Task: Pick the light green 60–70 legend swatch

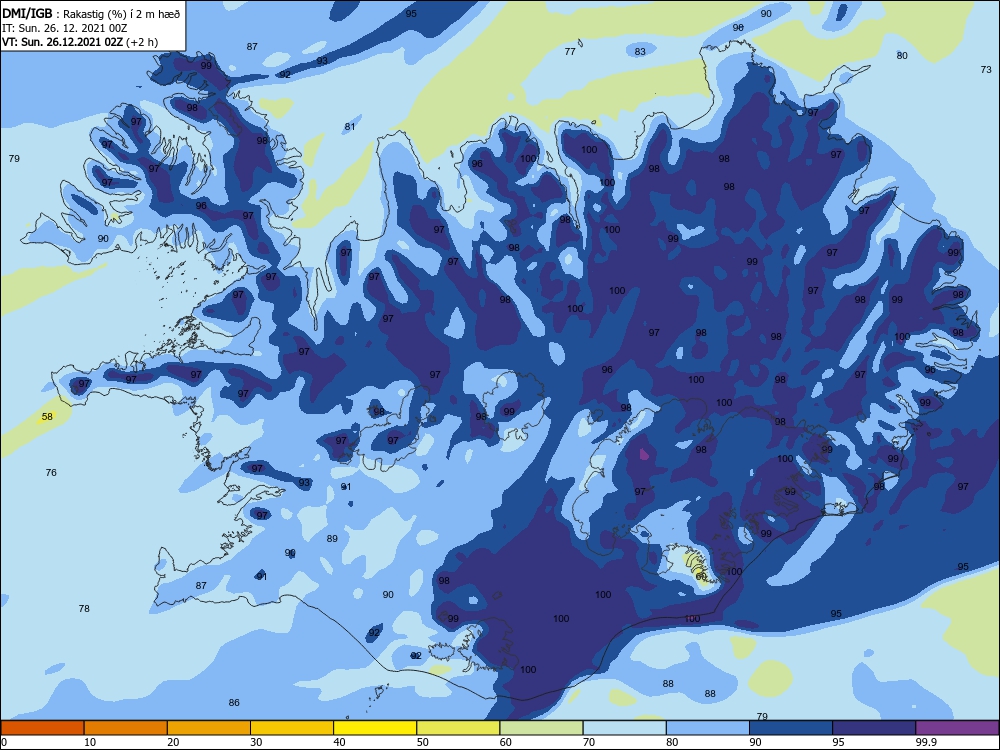Action: 541,728
